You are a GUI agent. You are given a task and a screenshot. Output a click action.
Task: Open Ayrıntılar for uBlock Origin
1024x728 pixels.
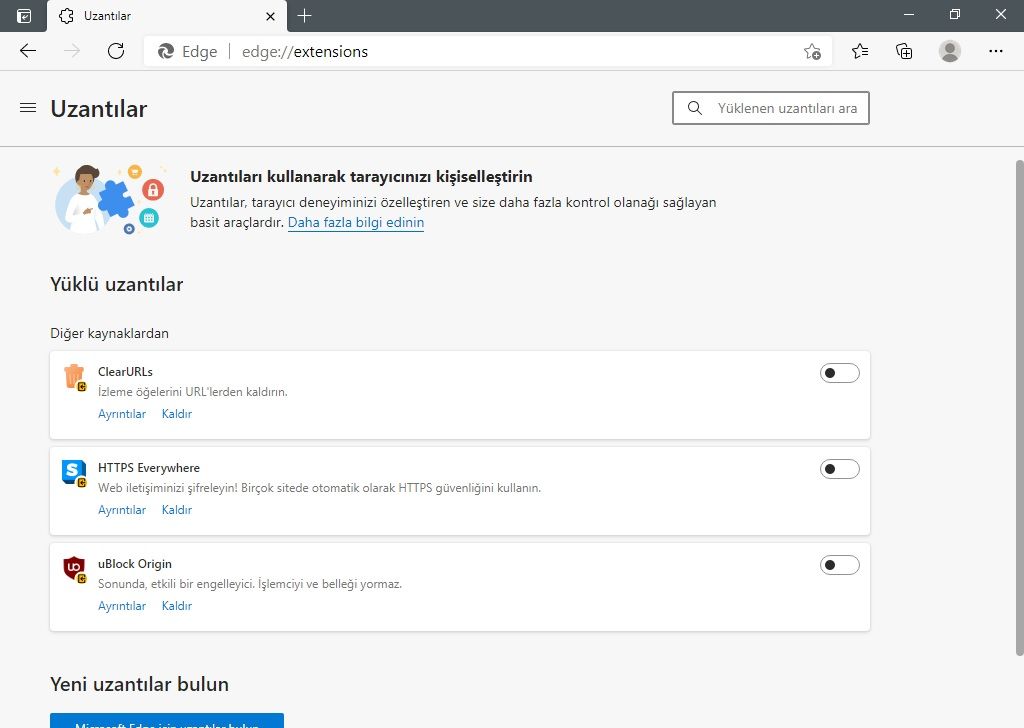(122, 606)
